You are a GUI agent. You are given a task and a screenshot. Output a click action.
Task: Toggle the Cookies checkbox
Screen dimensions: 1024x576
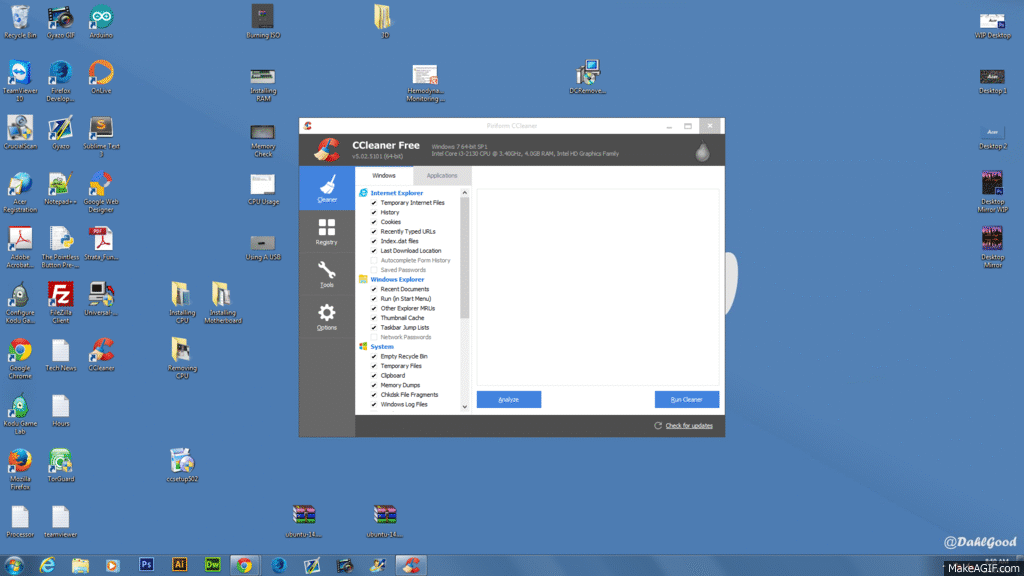(374, 222)
